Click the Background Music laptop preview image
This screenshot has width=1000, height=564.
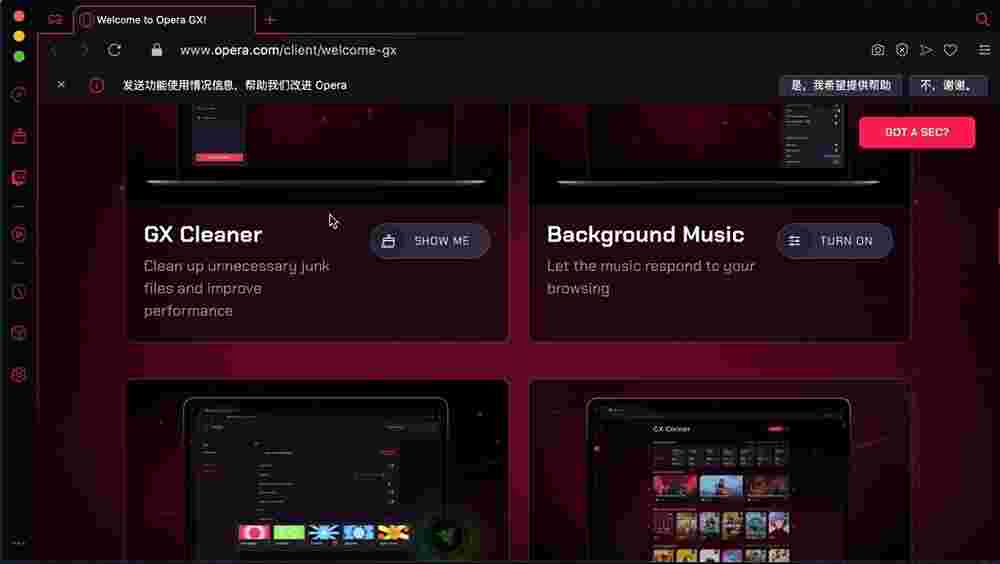pos(719,152)
